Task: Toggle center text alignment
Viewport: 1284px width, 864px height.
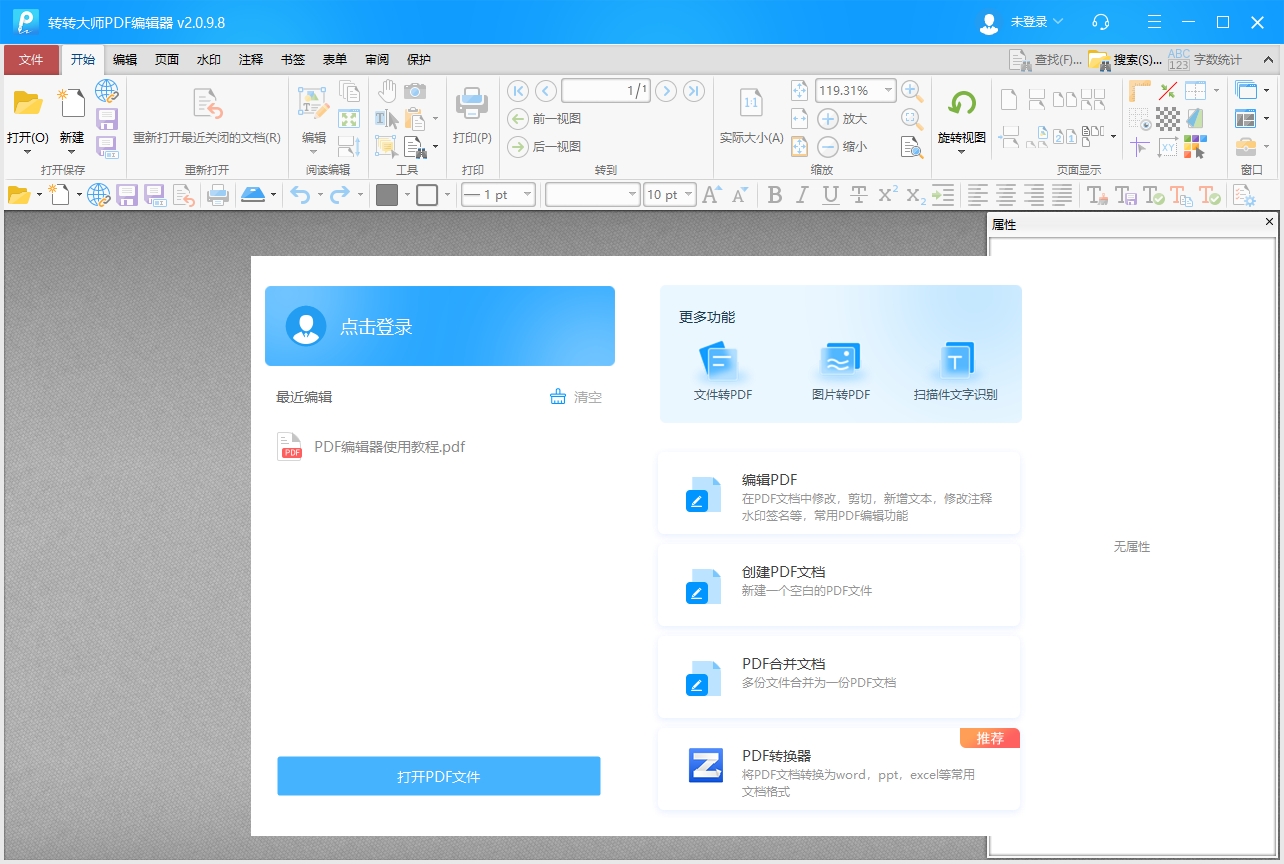Action: coord(1005,195)
